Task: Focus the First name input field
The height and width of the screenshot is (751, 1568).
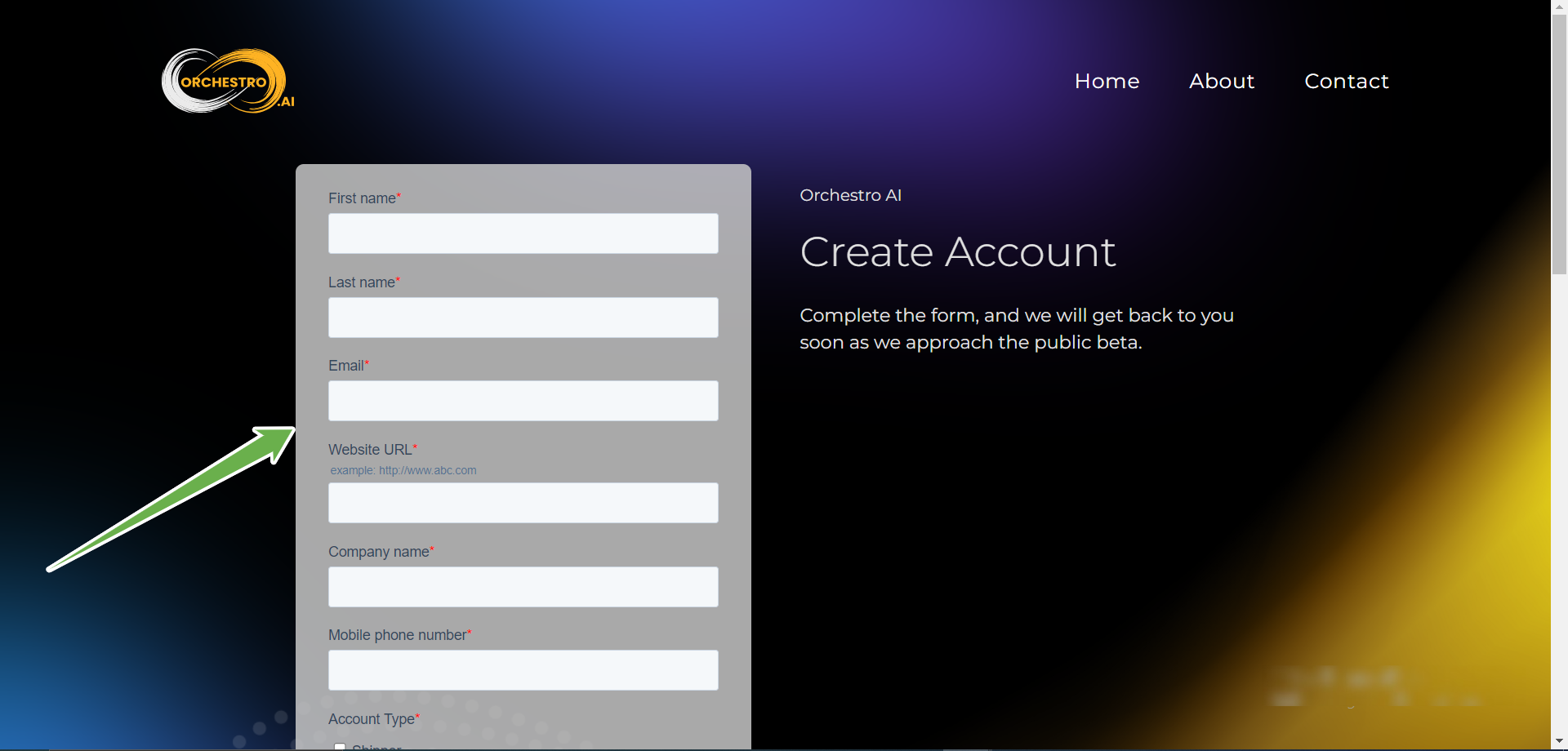Action: coord(523,233)
